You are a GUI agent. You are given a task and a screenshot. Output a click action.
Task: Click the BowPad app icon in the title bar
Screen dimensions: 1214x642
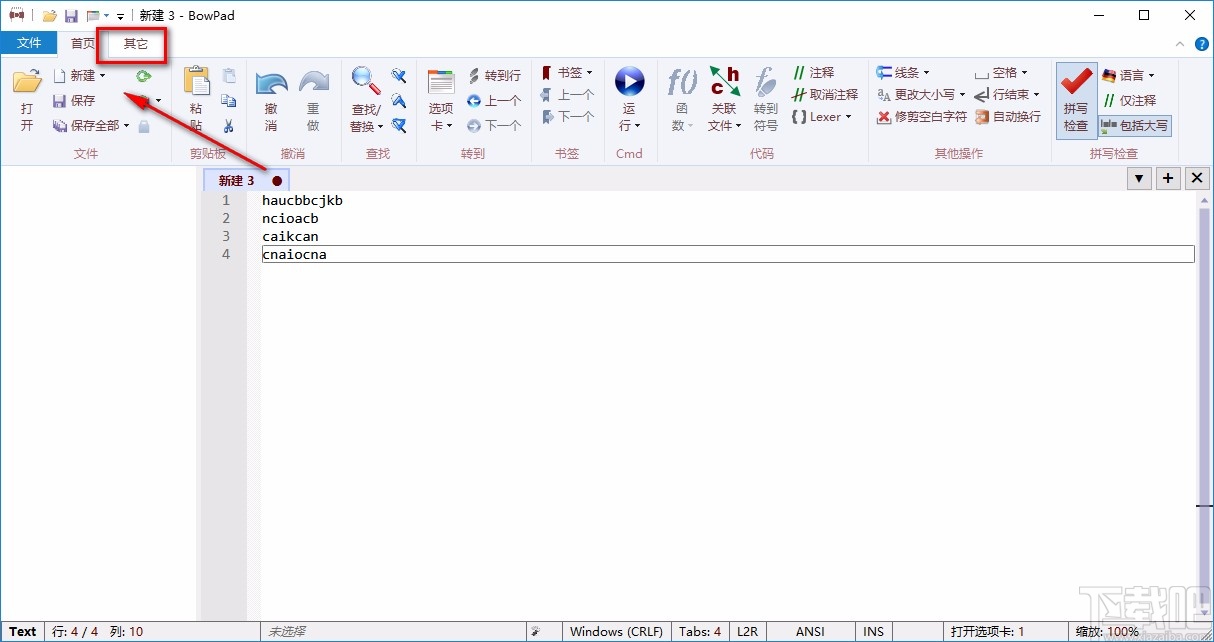click(16, 15)
